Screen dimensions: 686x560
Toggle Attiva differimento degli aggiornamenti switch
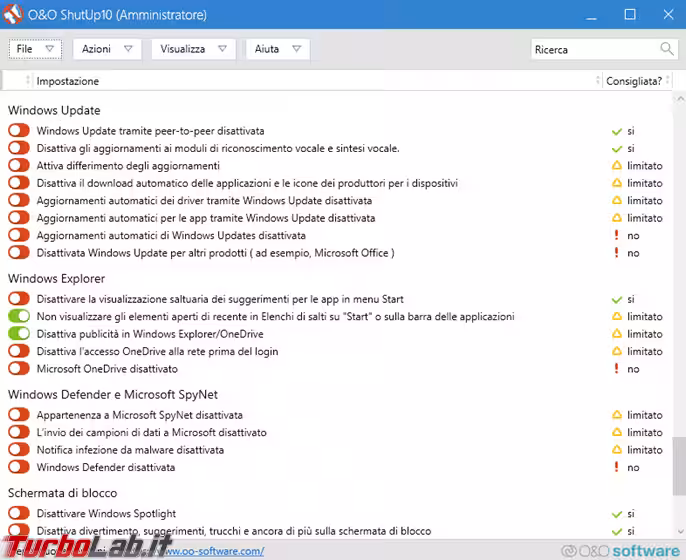tap(19, 165)
